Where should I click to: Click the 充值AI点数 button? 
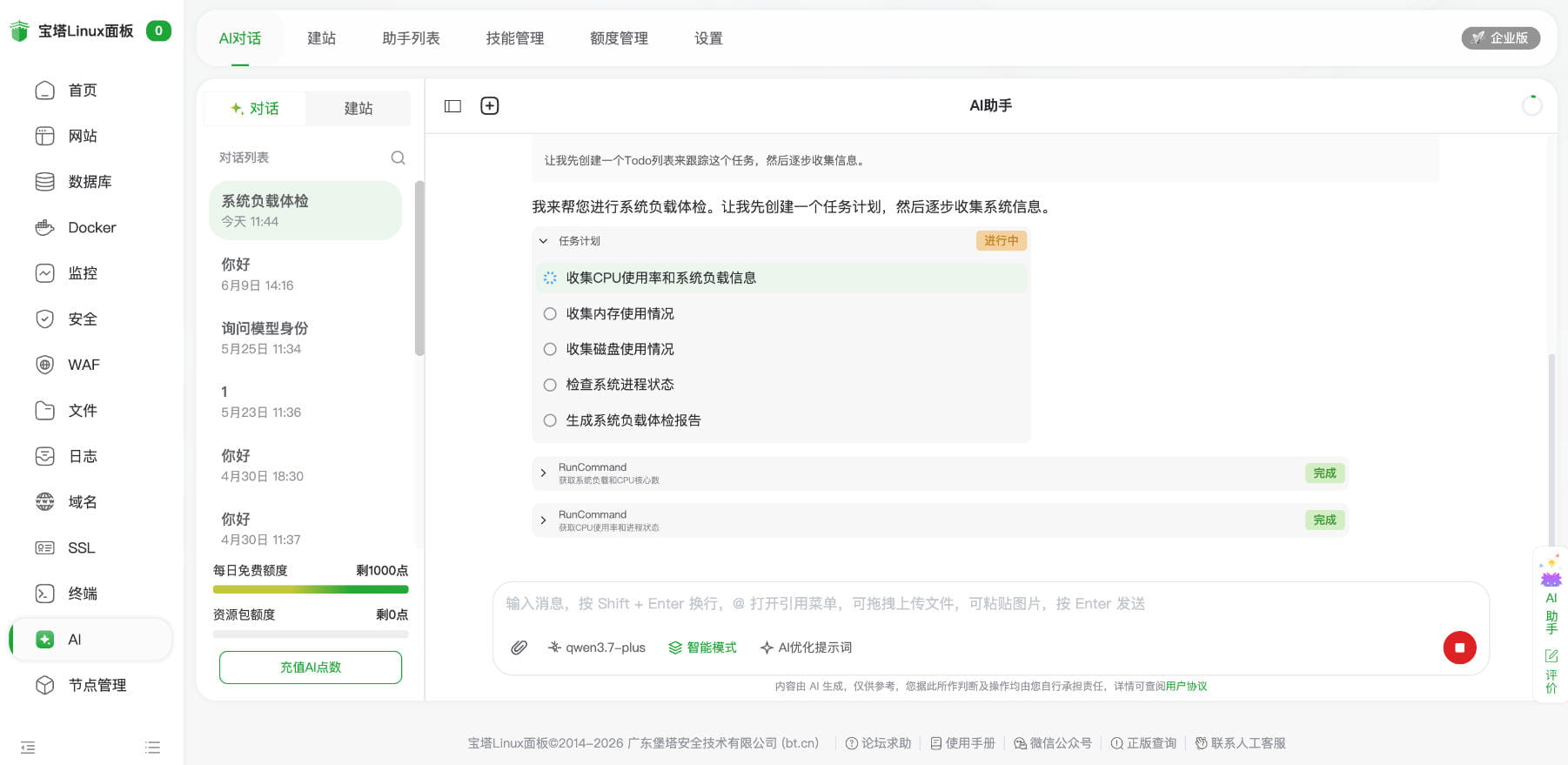(311, 668)
